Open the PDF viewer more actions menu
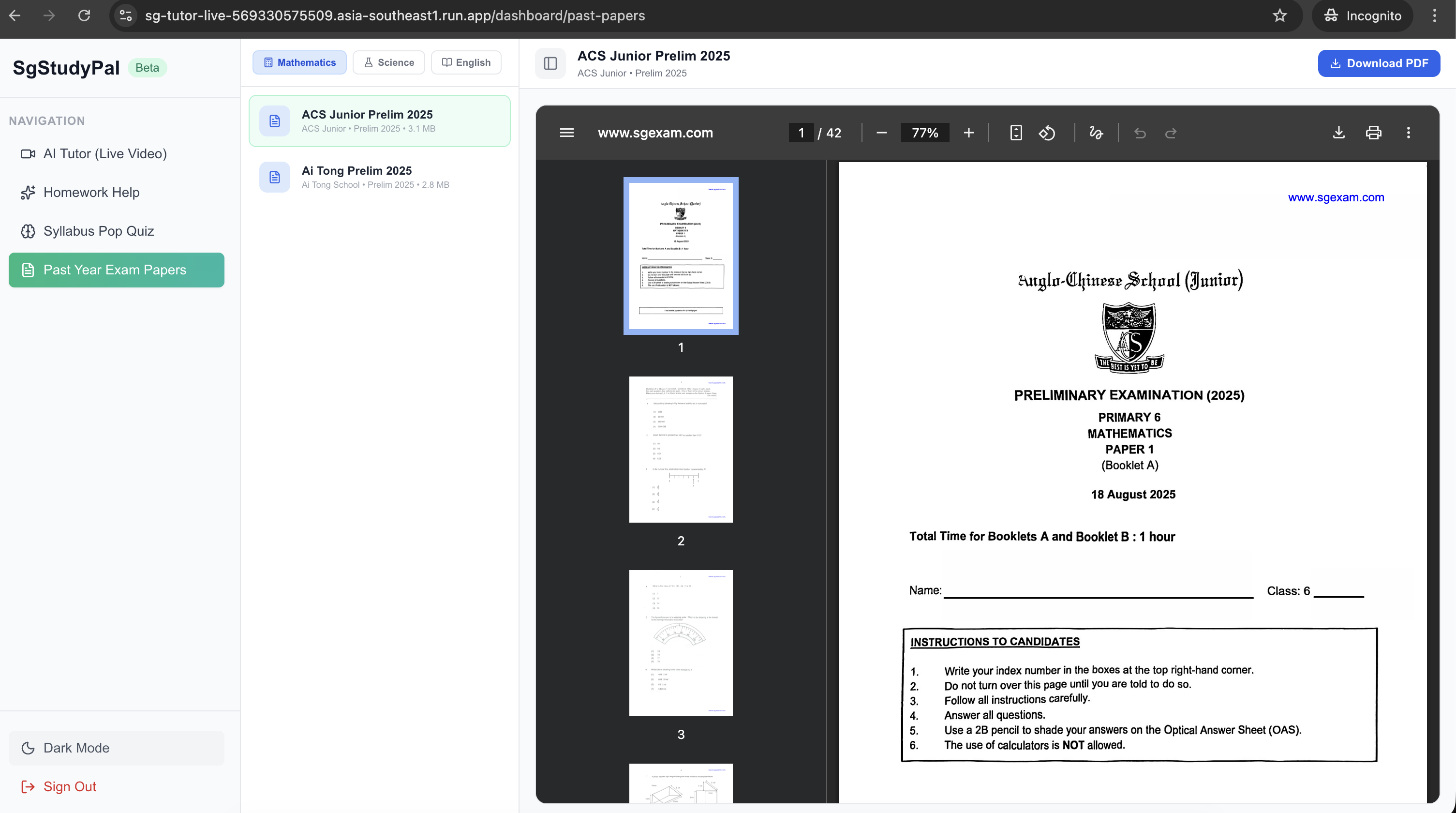 (1408, 133)
